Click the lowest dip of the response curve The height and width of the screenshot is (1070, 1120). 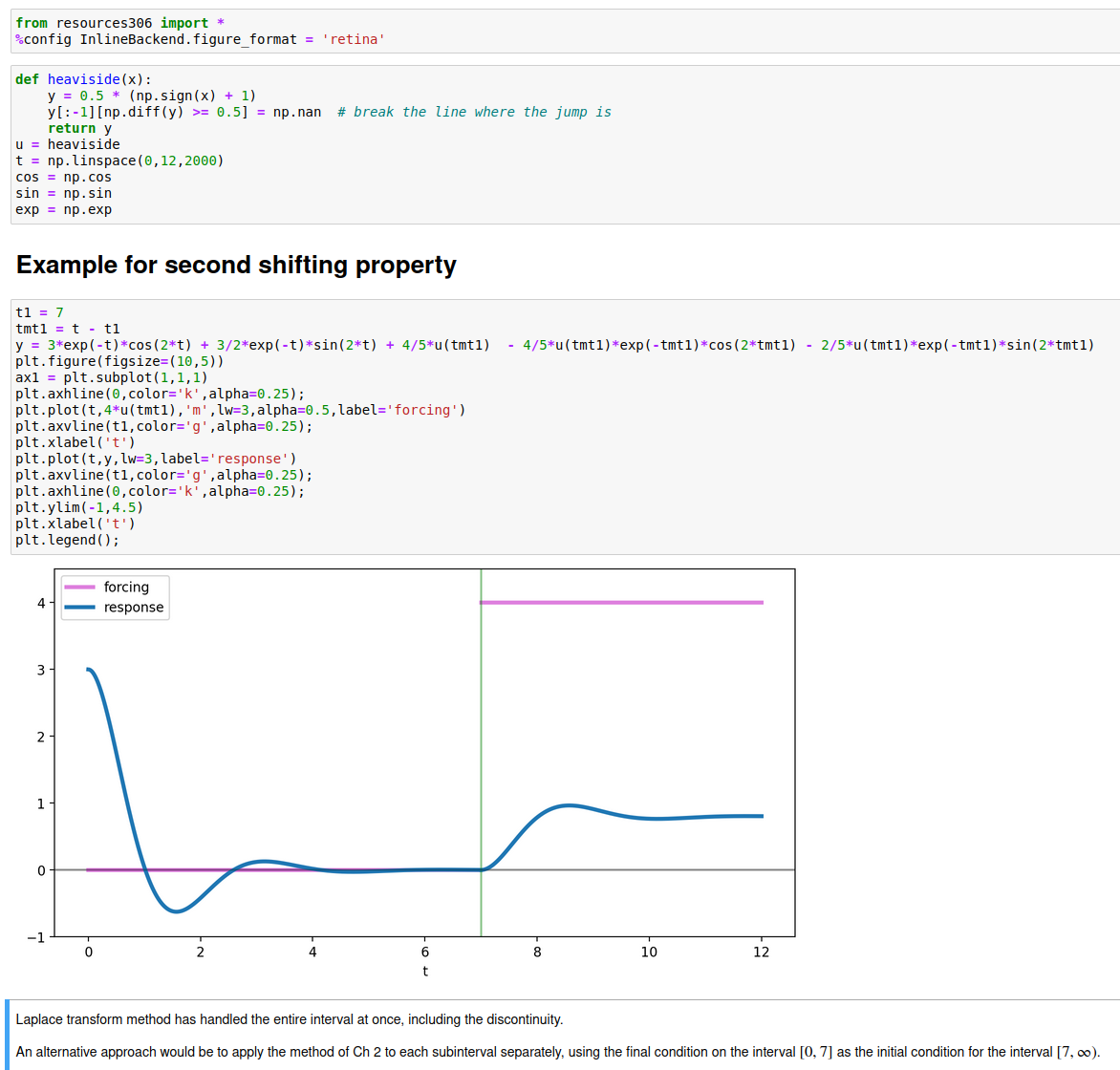click(x=176, y=910)
